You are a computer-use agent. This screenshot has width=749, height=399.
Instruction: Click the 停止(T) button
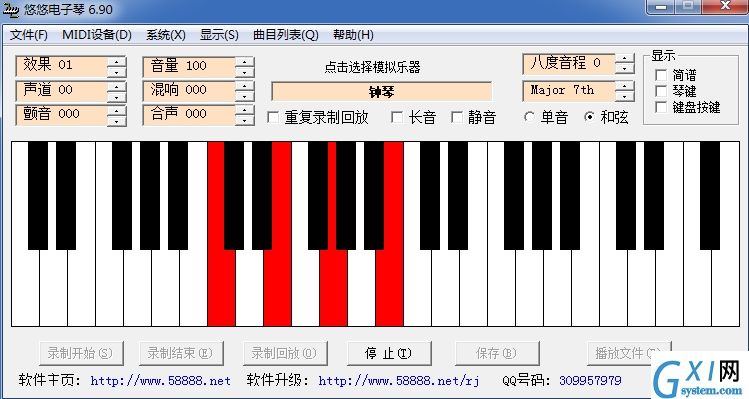click(388, 354)
